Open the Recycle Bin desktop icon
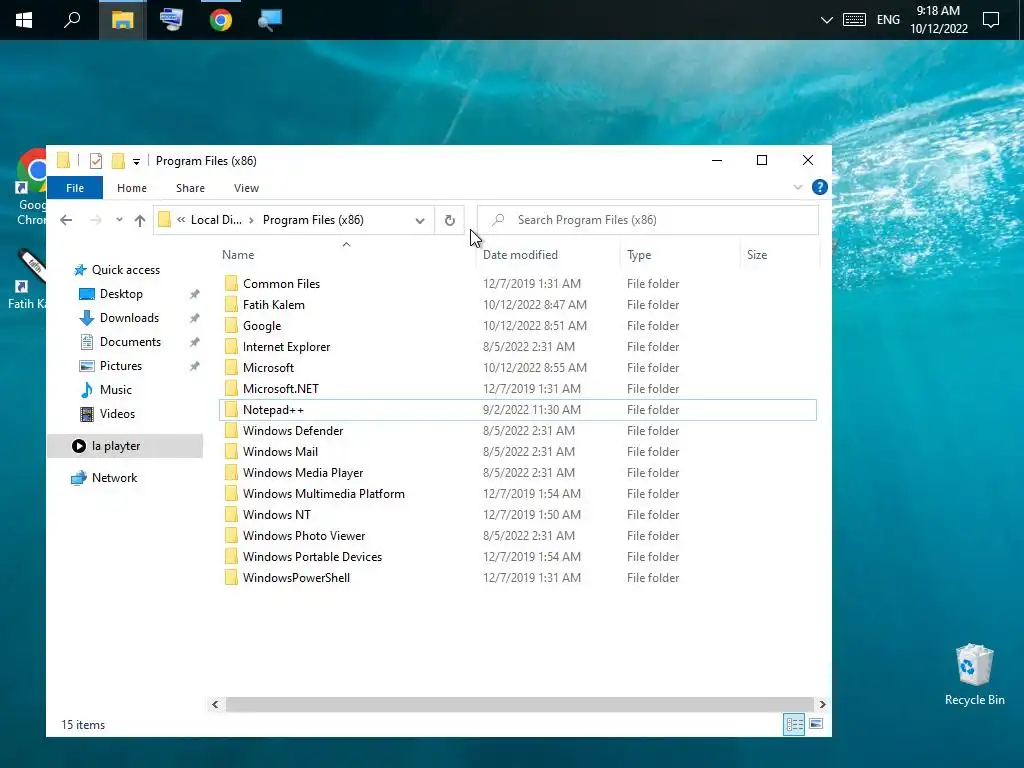 click(x=974, y=675)
